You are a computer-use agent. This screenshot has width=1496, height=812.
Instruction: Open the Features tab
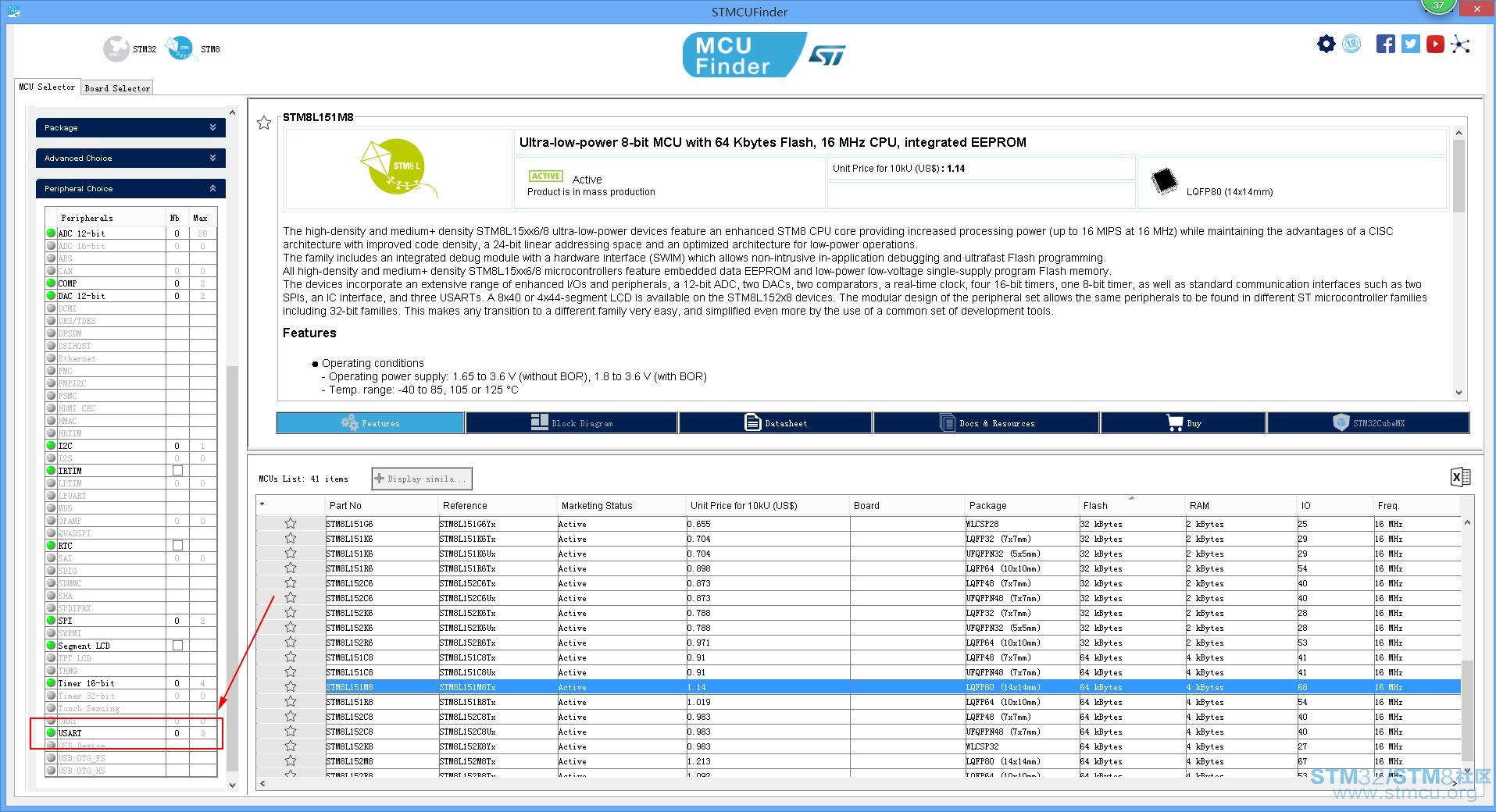tap(370, 423)
